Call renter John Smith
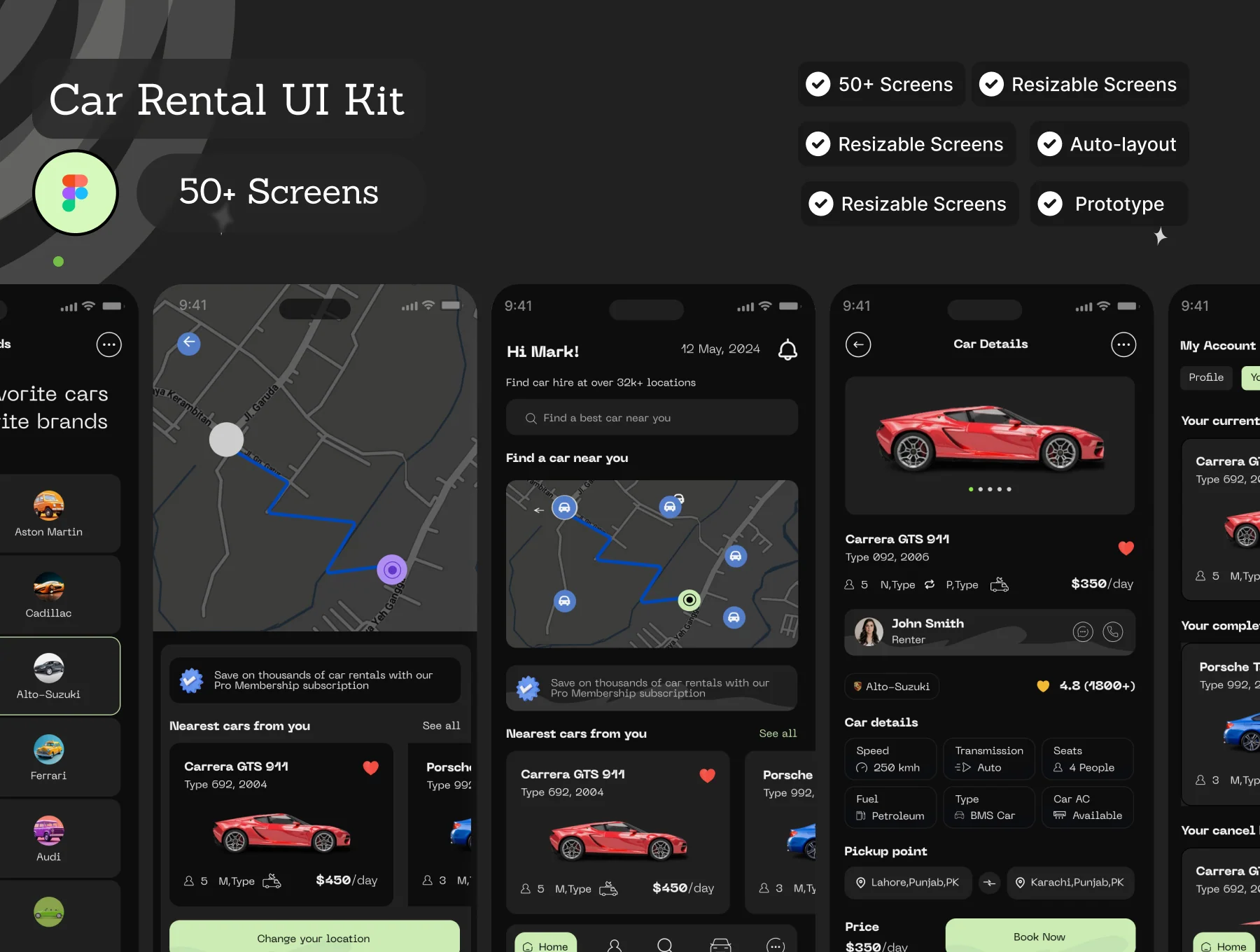Image resolution: width=1260 pixels, height=952 pixels. (1113, 632)
